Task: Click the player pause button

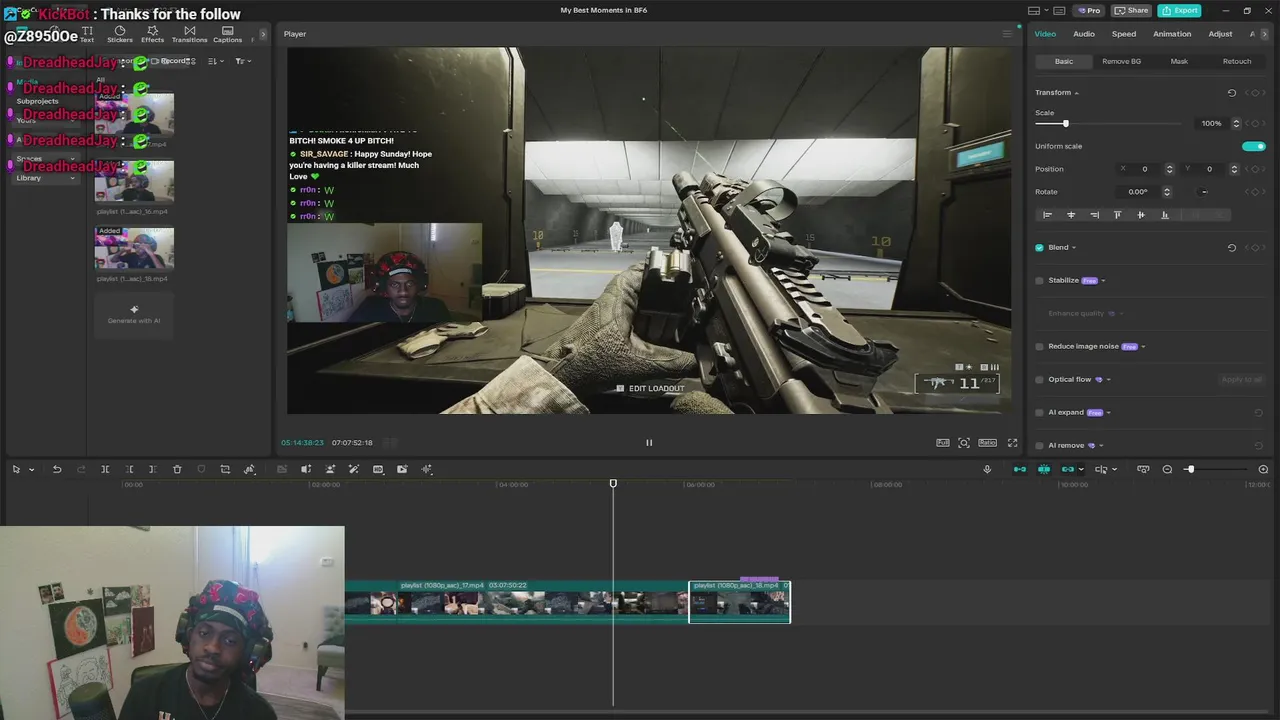Action: coord(648,442)
